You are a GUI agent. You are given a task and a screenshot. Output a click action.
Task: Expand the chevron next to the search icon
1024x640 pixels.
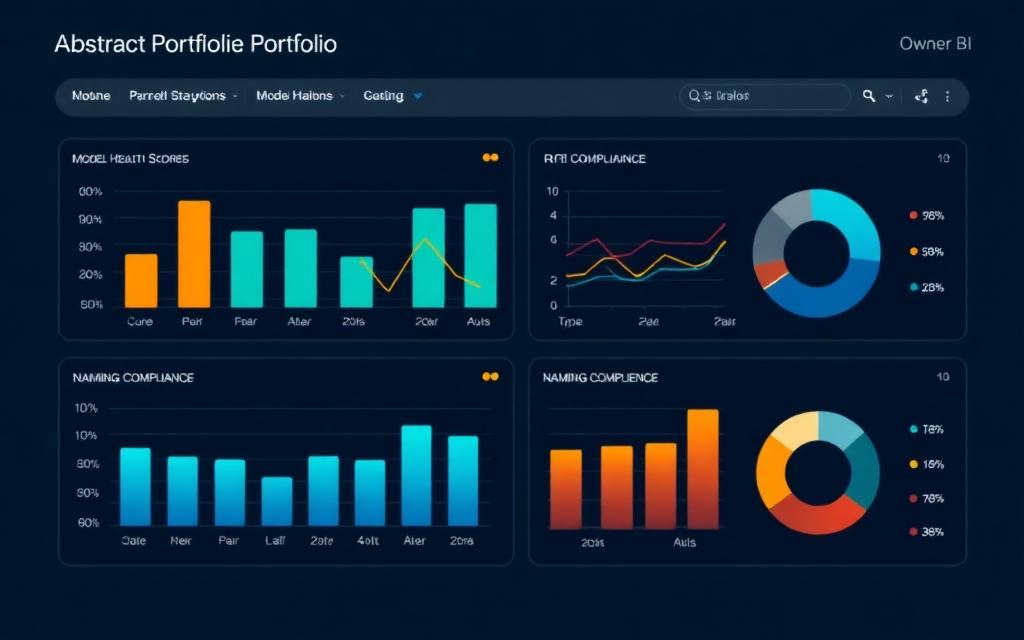[889, 97]
